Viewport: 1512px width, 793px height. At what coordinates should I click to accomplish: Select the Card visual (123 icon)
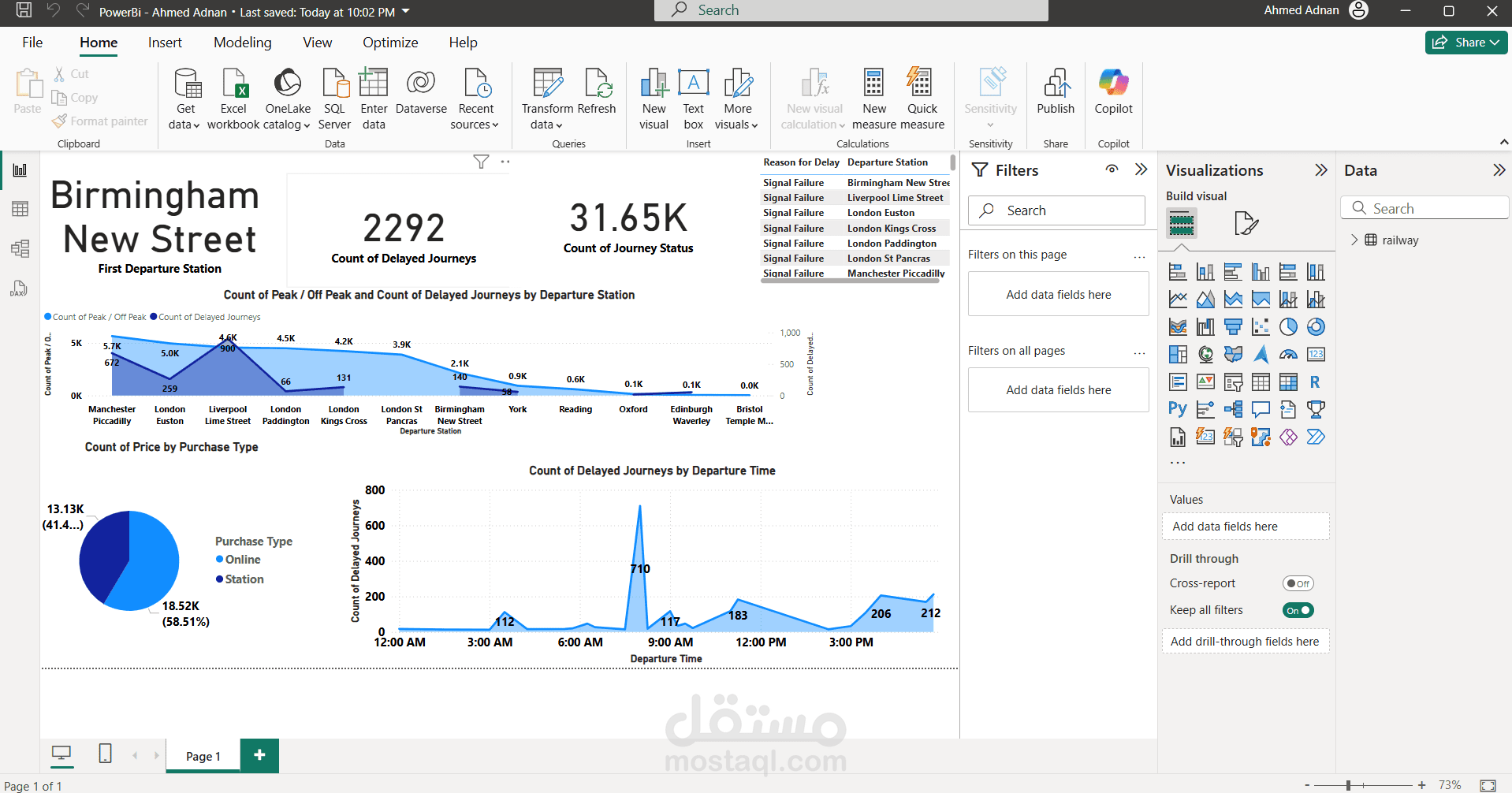[x=1316, y=355]
